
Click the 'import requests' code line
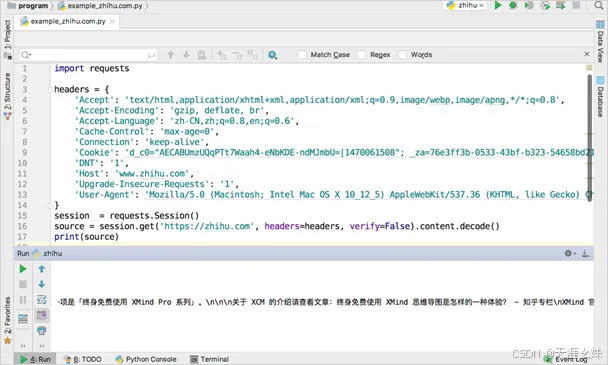(92, 68)
